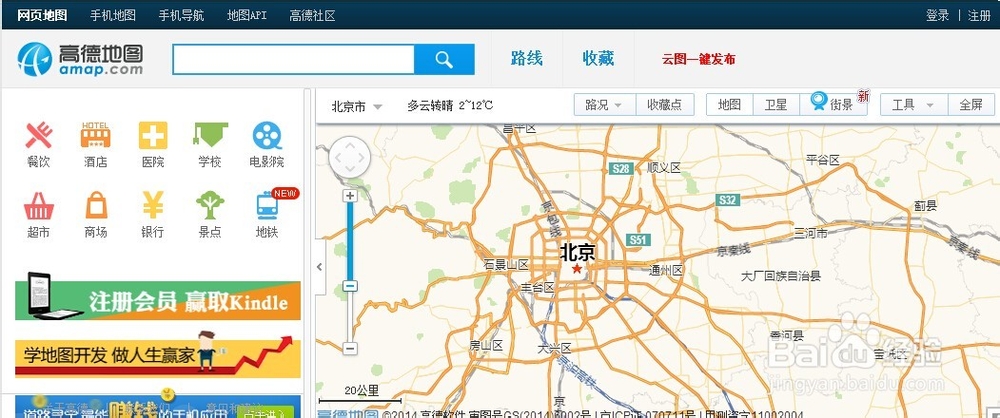This screenshot has height=418, width=1000.
Task: Open the 电影院 cinema category icon
Action: coord(267,135)
